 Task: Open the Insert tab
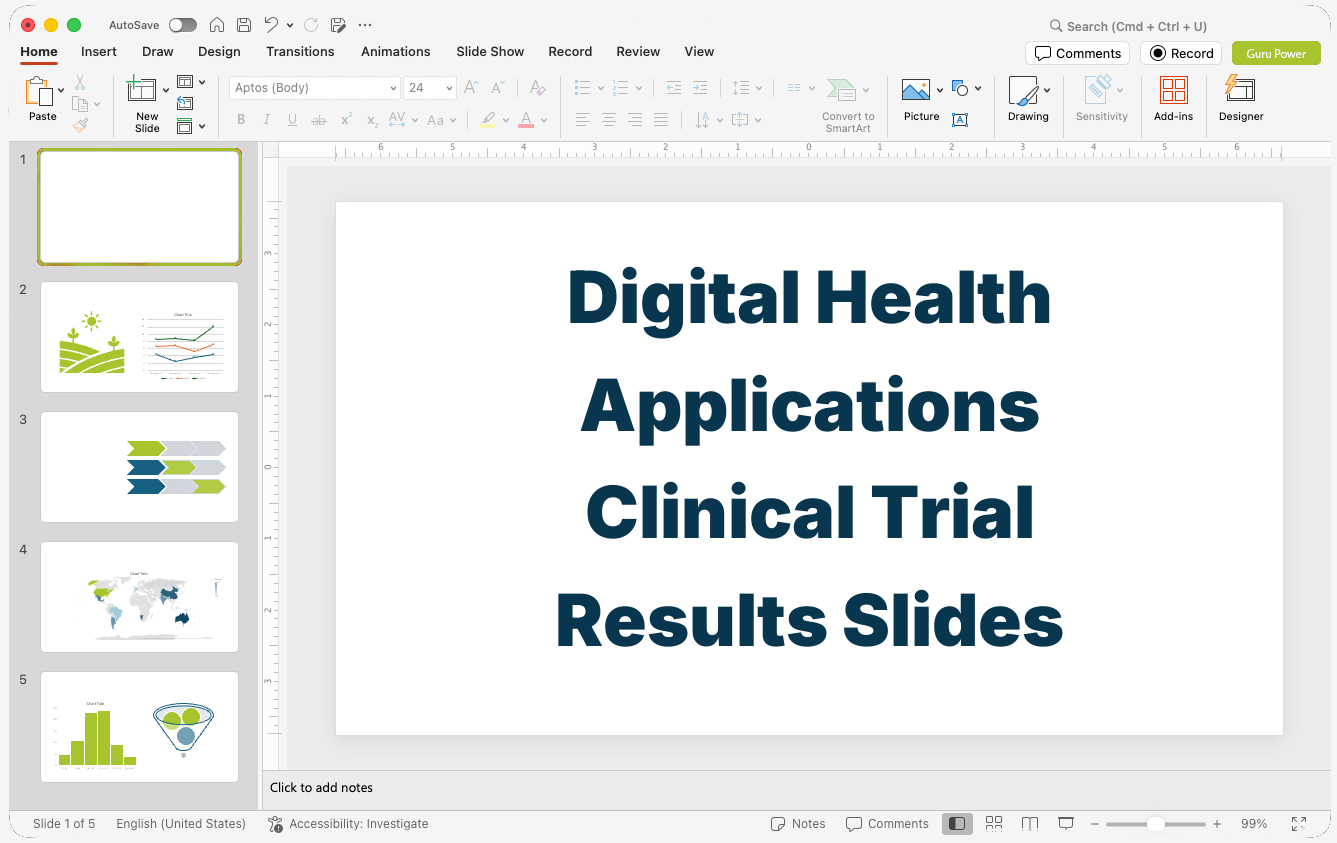click(99, 51)
